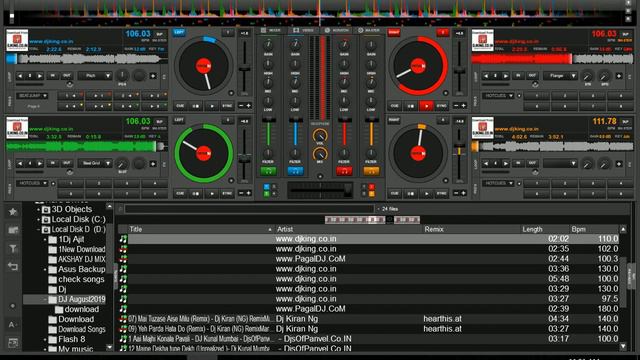Click loop-halve left arrow on top-left blue deck

(20, 76)
